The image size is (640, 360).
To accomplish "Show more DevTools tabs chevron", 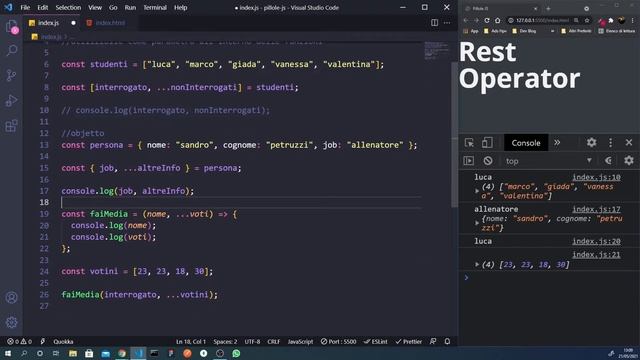I will [x=557, y=142].
